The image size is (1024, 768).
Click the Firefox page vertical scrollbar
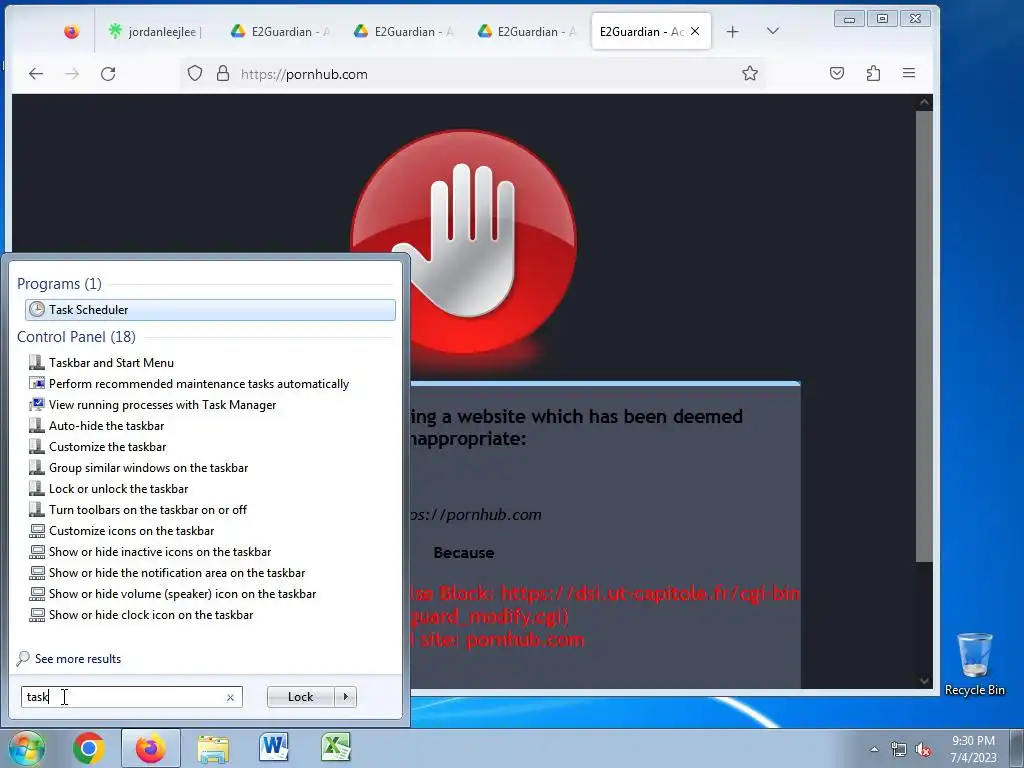(923, 336)
